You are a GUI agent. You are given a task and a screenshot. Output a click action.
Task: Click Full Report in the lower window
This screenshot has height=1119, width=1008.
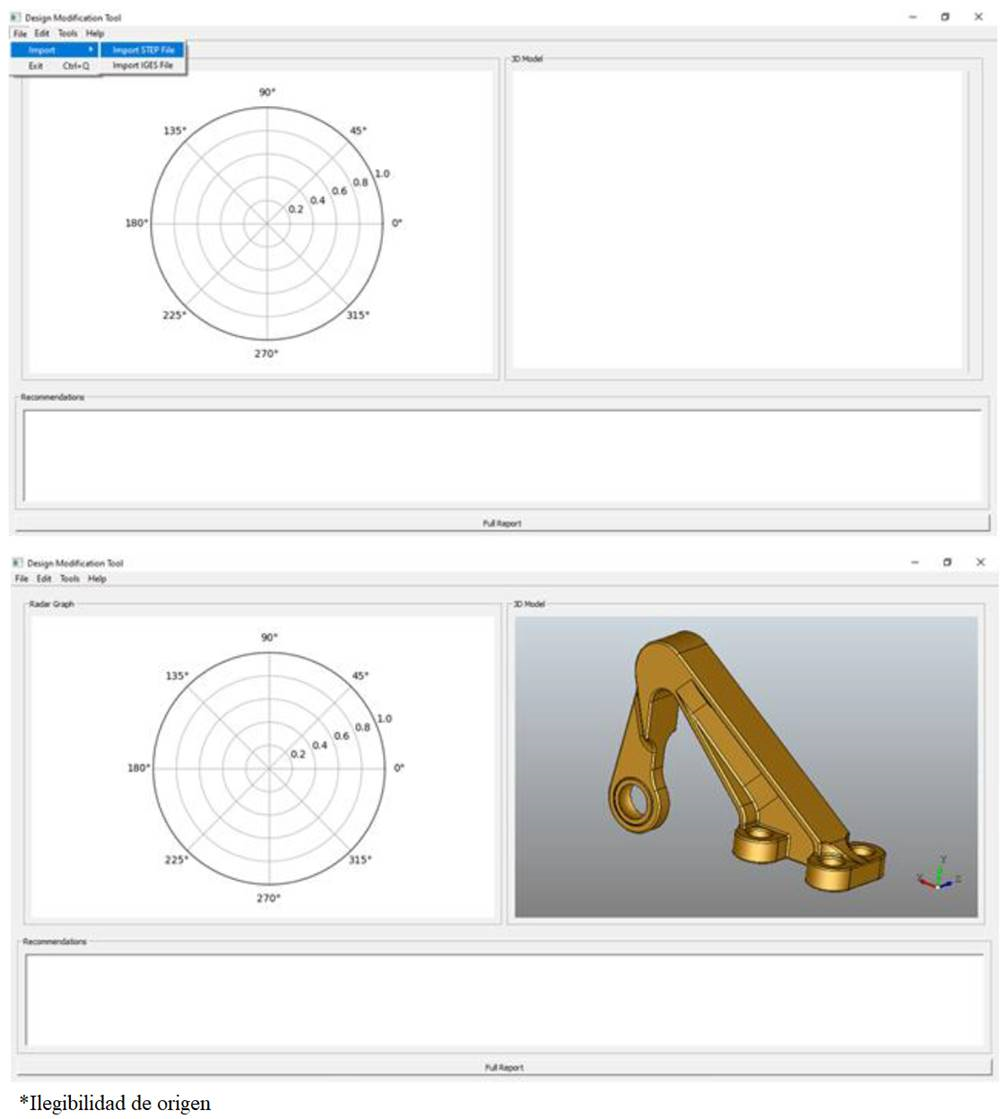(504, 1066)
